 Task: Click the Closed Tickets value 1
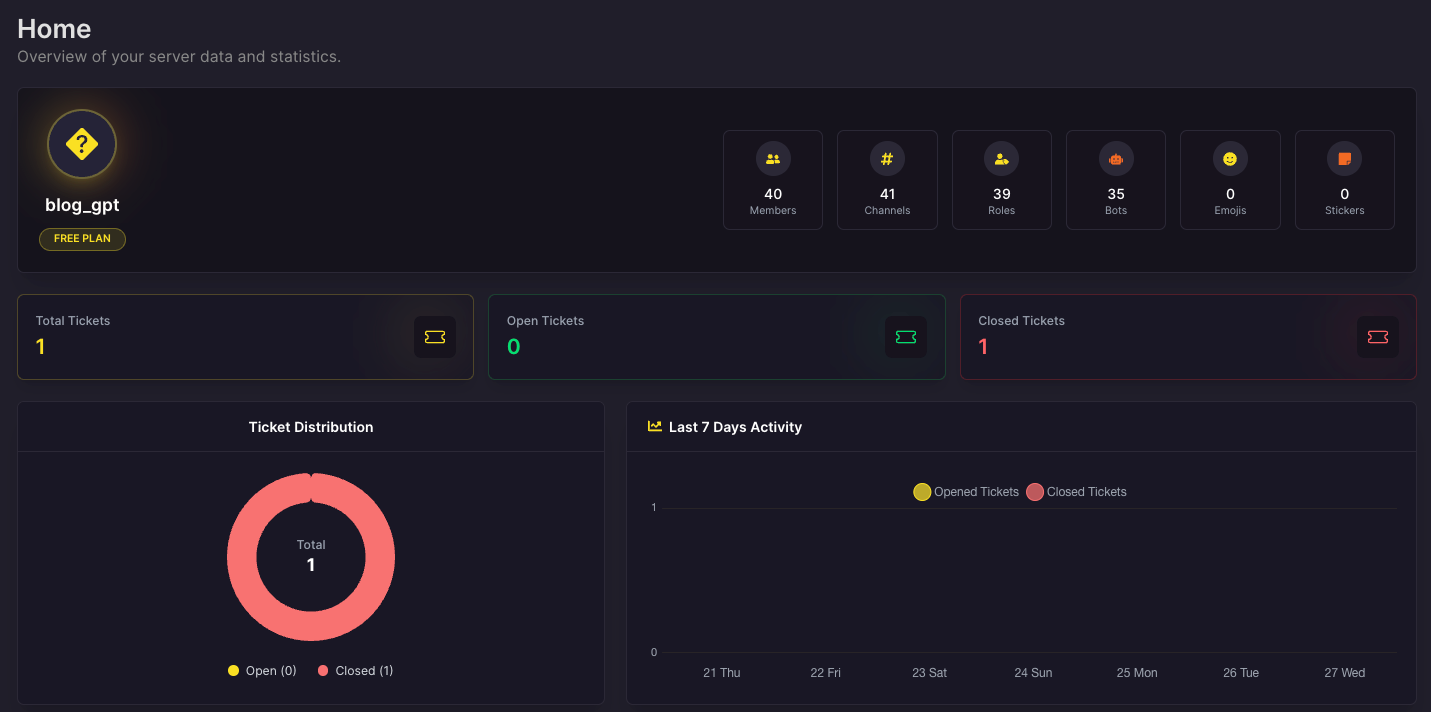pos(983,347)
